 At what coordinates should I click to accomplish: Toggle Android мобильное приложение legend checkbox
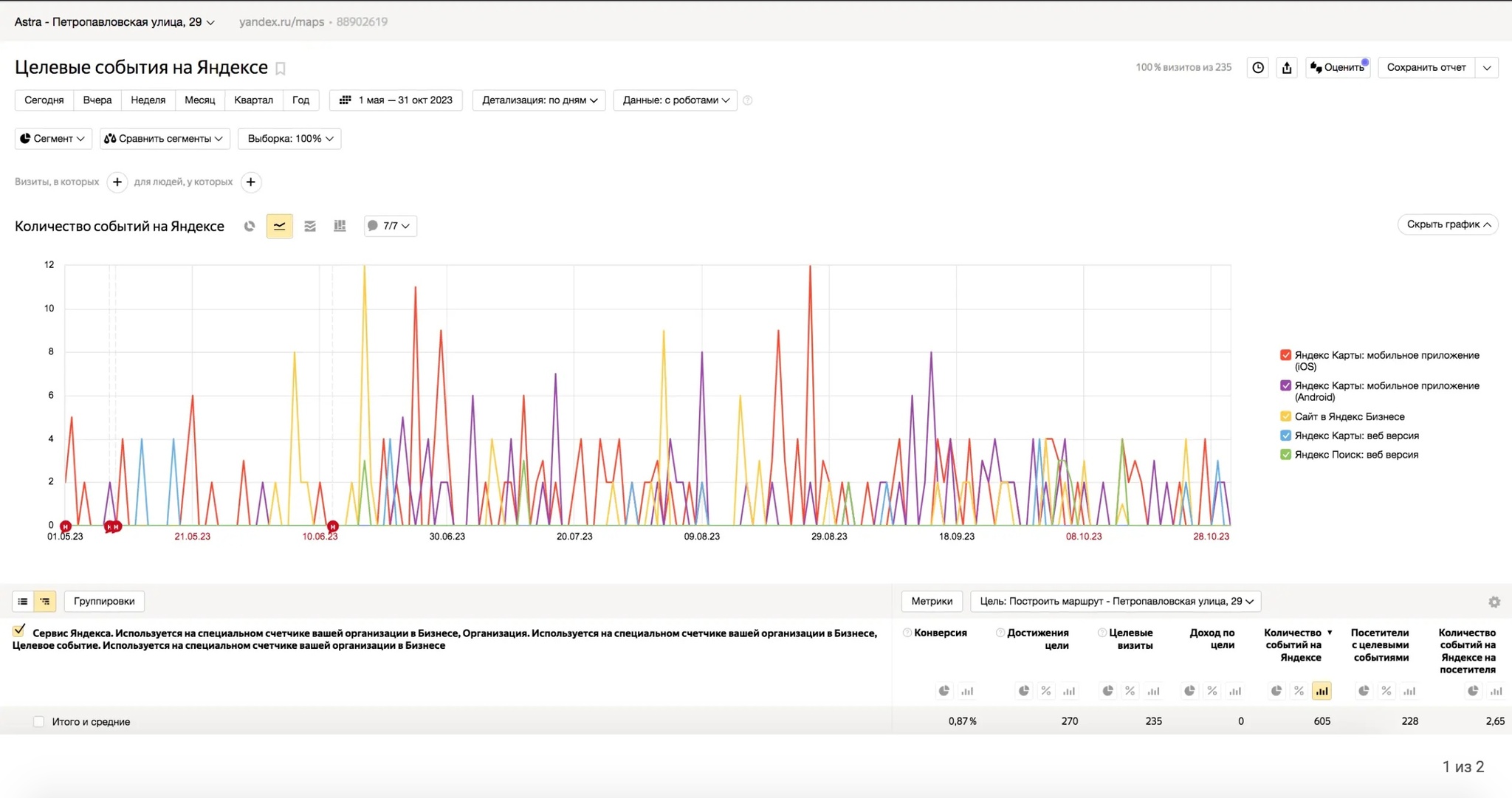click(1285, 385)
